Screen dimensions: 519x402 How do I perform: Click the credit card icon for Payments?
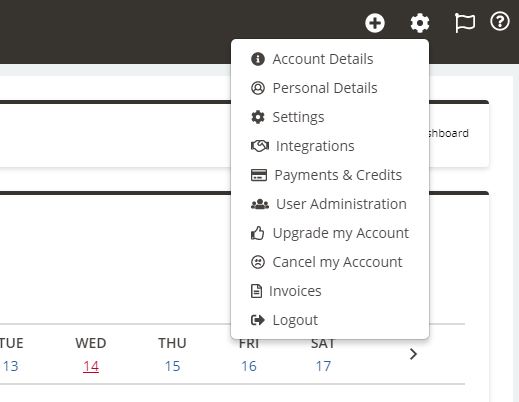pyautogui.click(x=259, y=175)
